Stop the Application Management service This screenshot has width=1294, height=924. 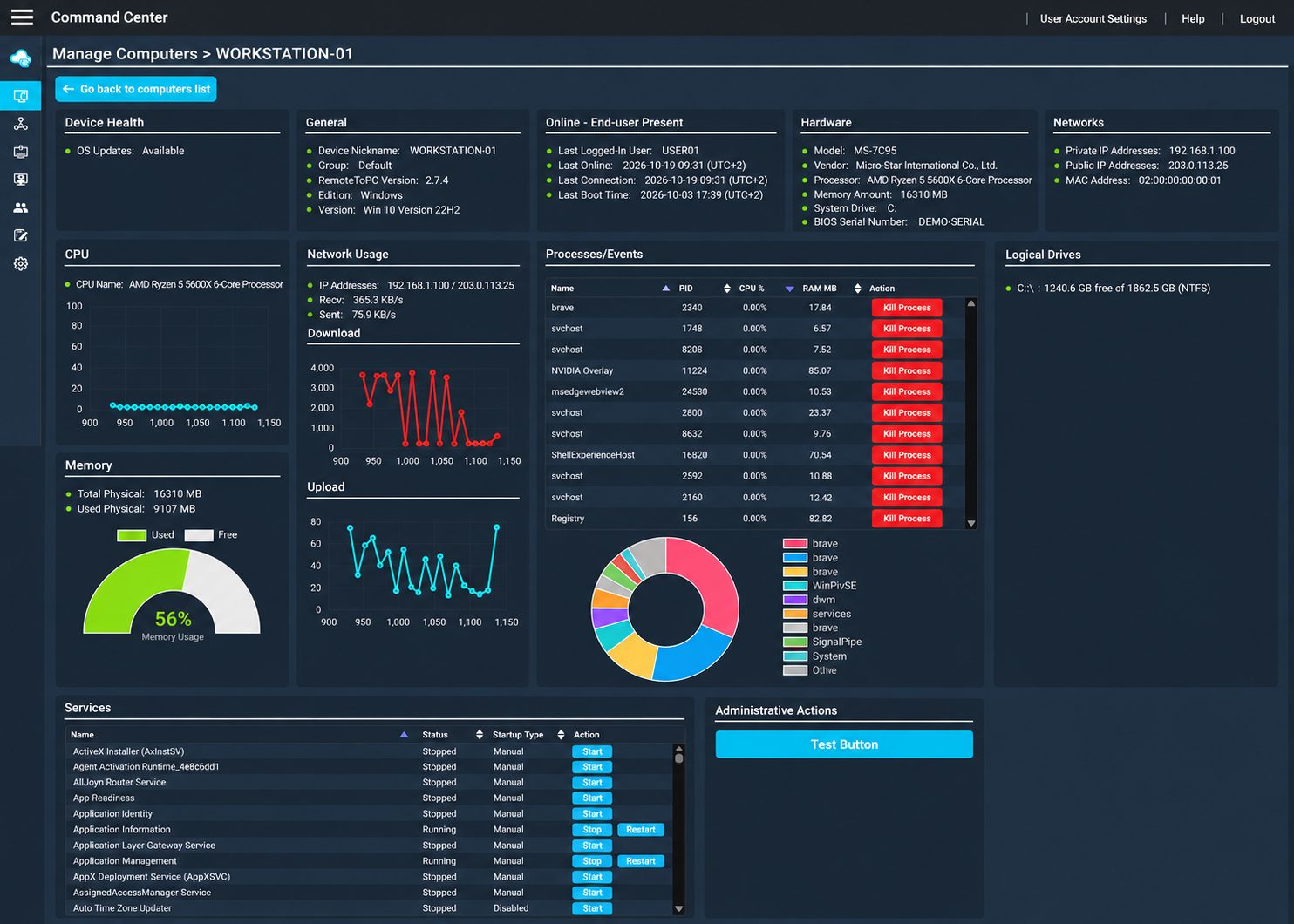coord(592,861)
